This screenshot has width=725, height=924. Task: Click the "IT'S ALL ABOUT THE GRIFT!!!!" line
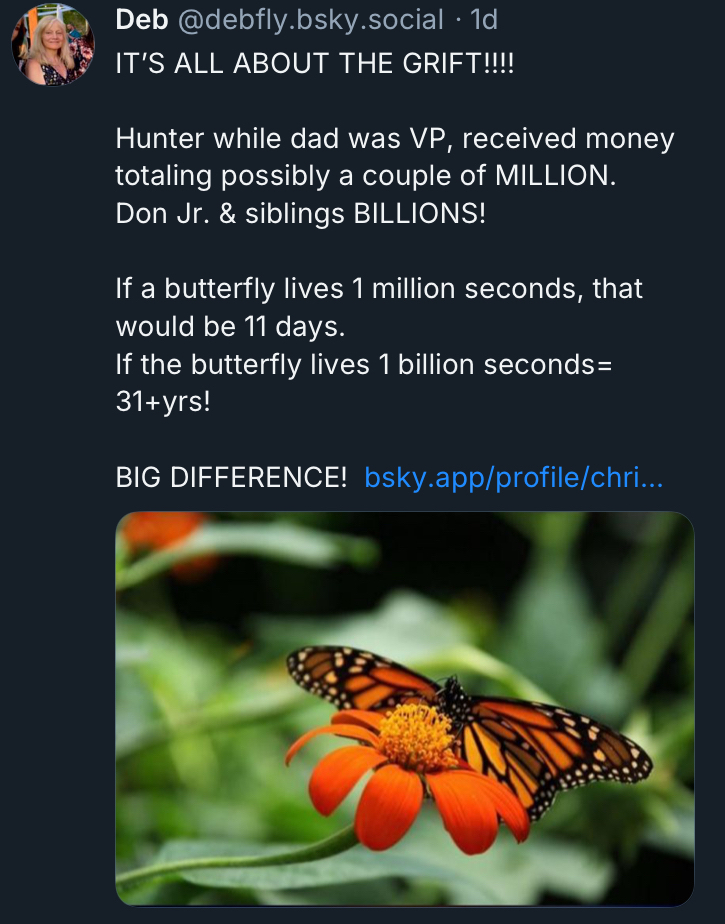click(x=314, y=65)
